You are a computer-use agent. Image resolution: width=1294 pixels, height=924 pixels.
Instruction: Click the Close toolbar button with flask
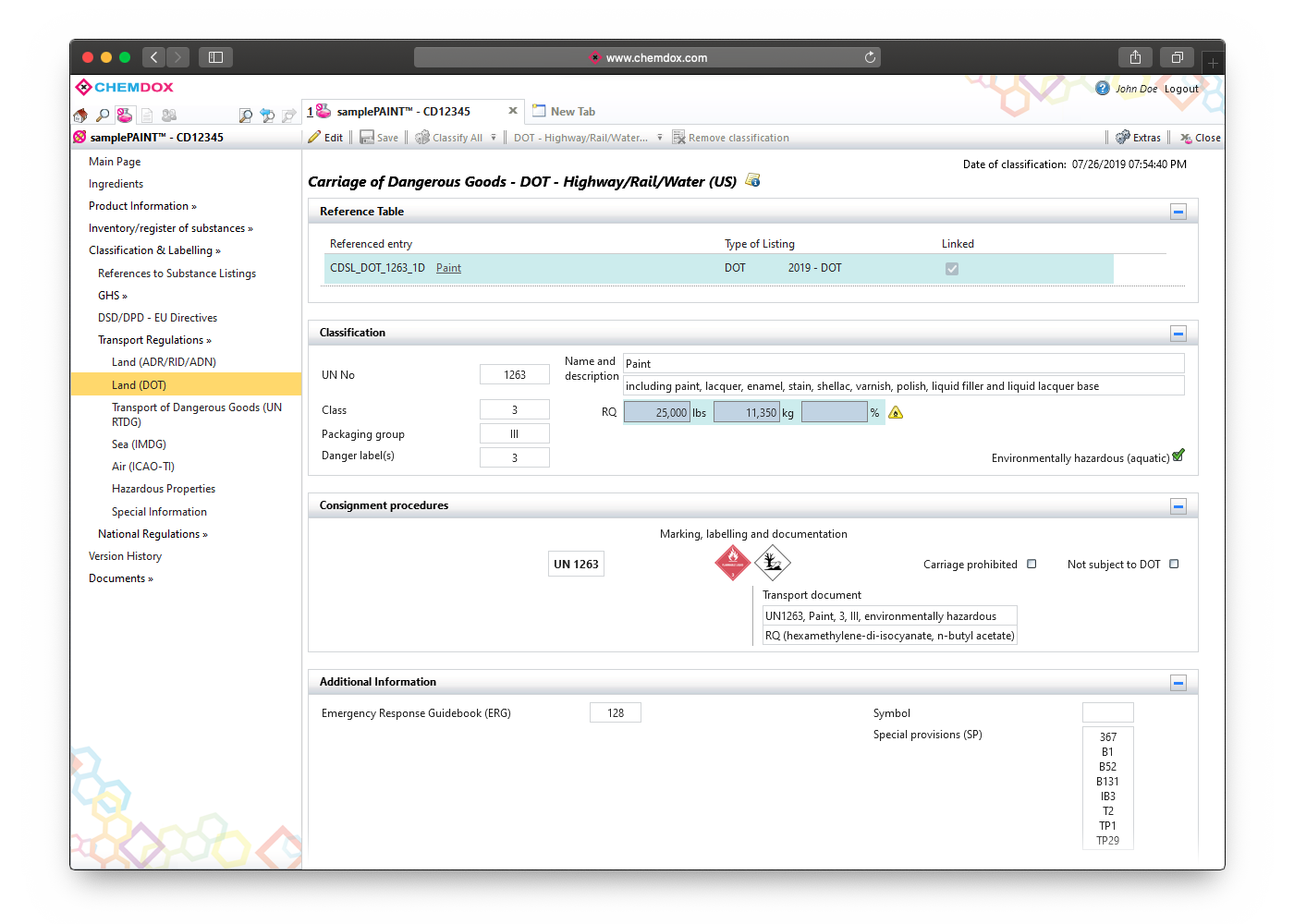pyautogui.click(x=1200, y=138)
